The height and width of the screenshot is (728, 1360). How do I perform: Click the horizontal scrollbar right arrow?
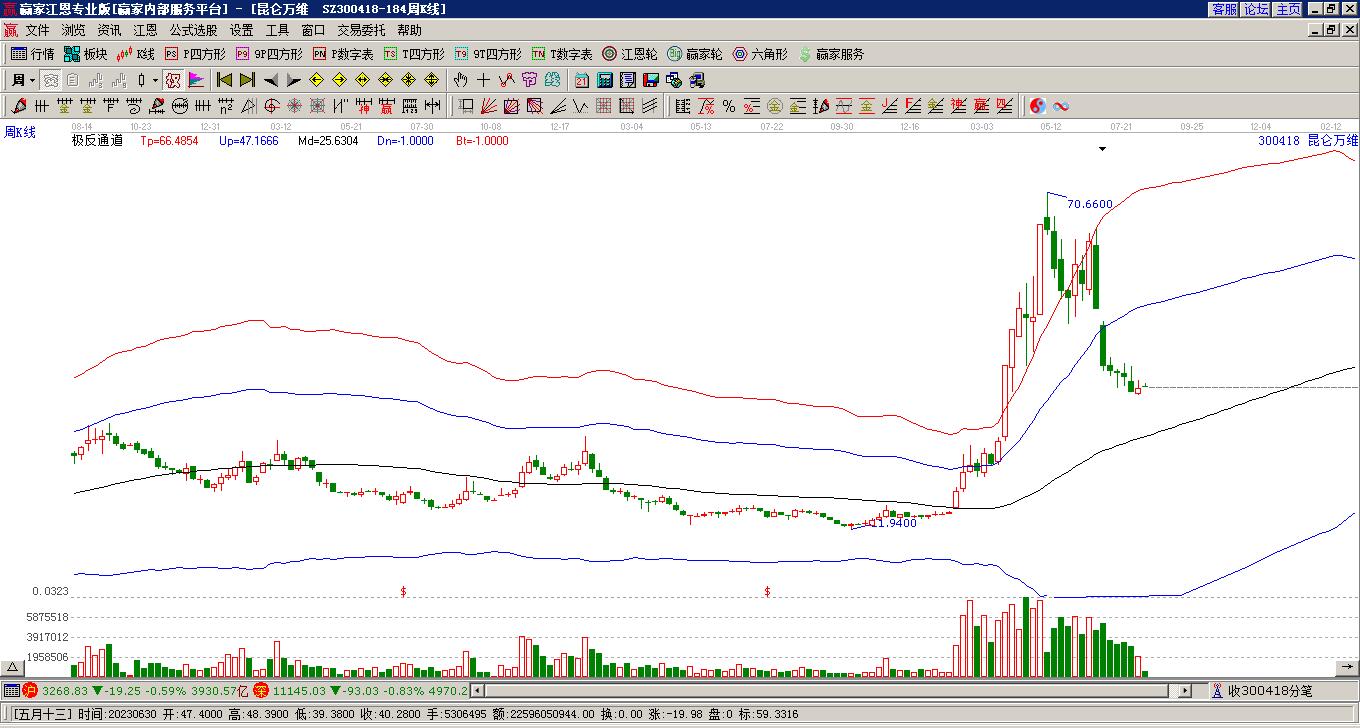click(1185, 690)
